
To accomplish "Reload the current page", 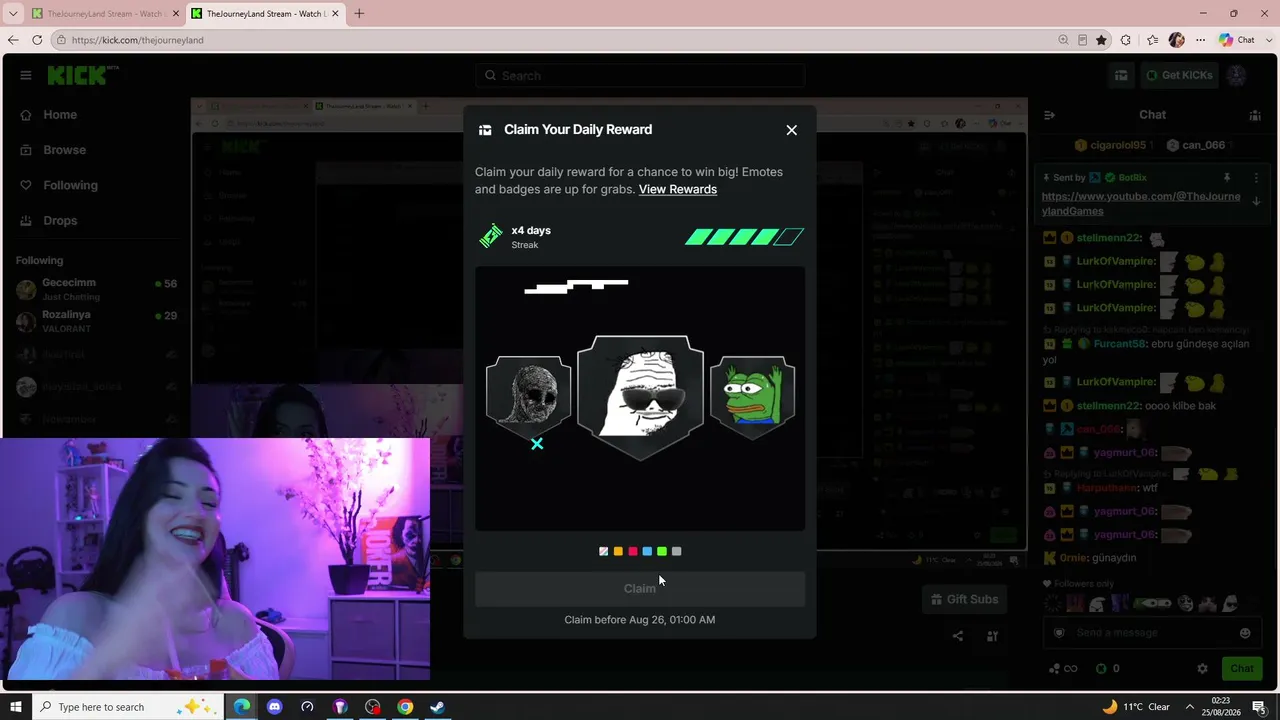I will click(x=37, y=40).
